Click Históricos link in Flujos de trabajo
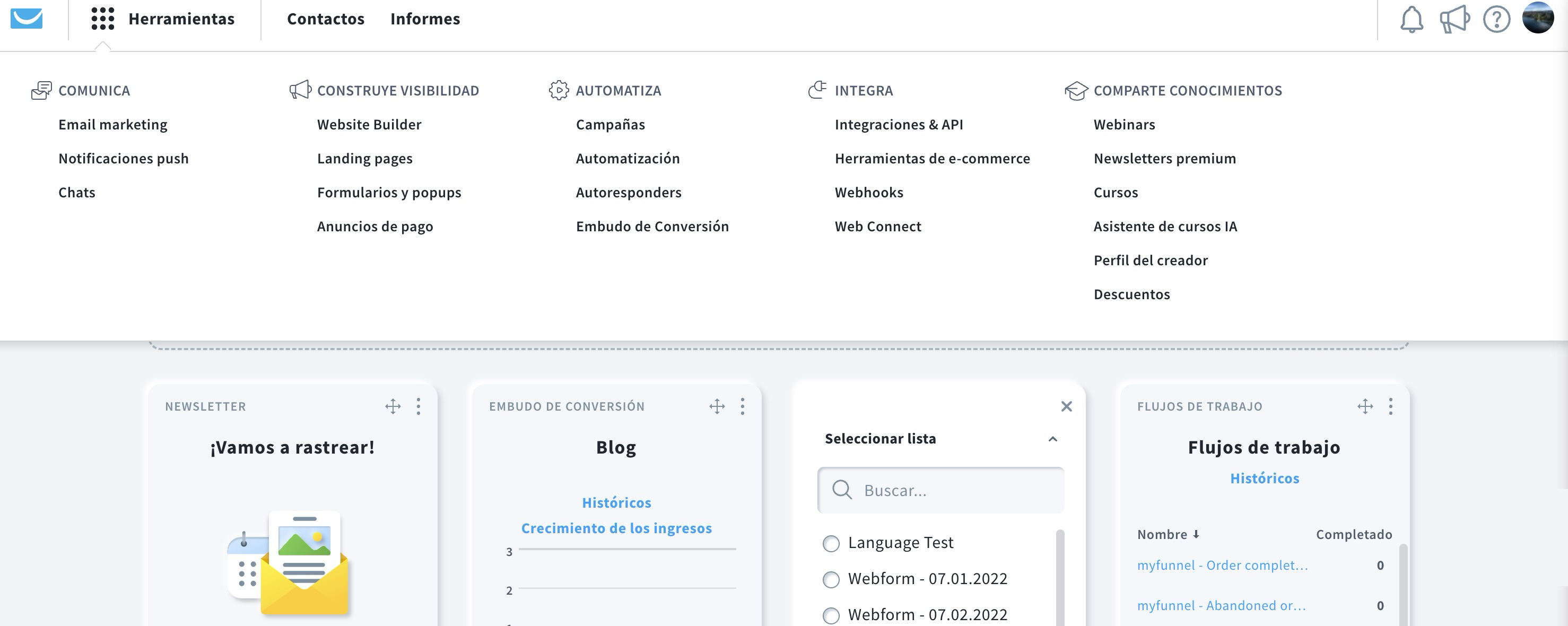This screenshot has width=1568, height=626. (x=1264, y=478)
